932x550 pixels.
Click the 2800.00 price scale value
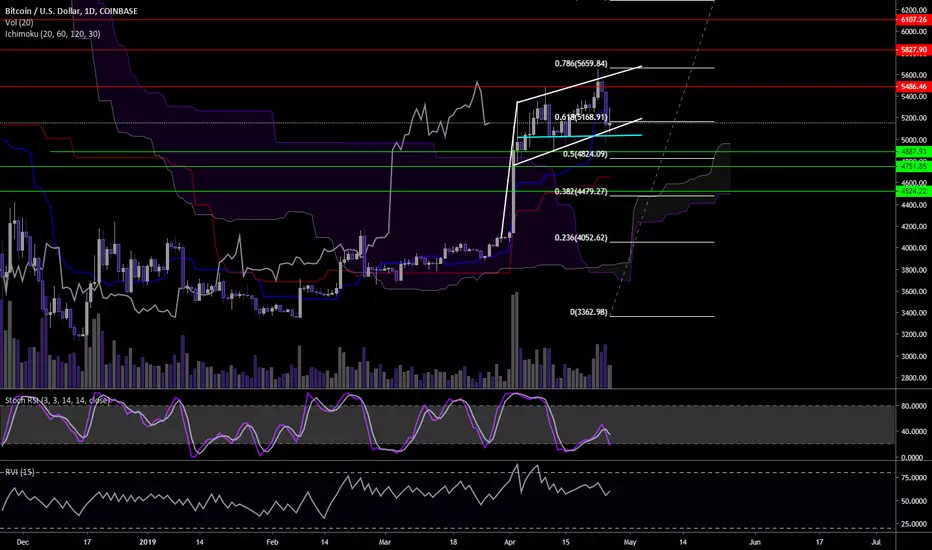tap(914, 378)
